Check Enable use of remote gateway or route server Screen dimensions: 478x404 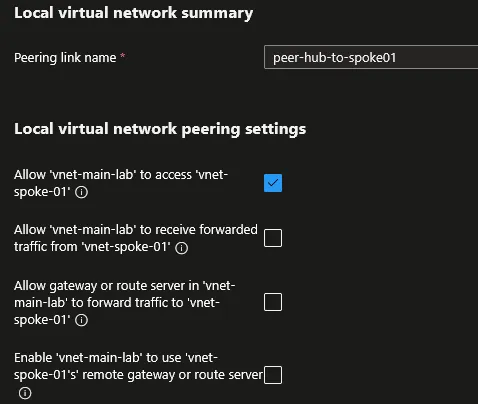coord(273,375)
